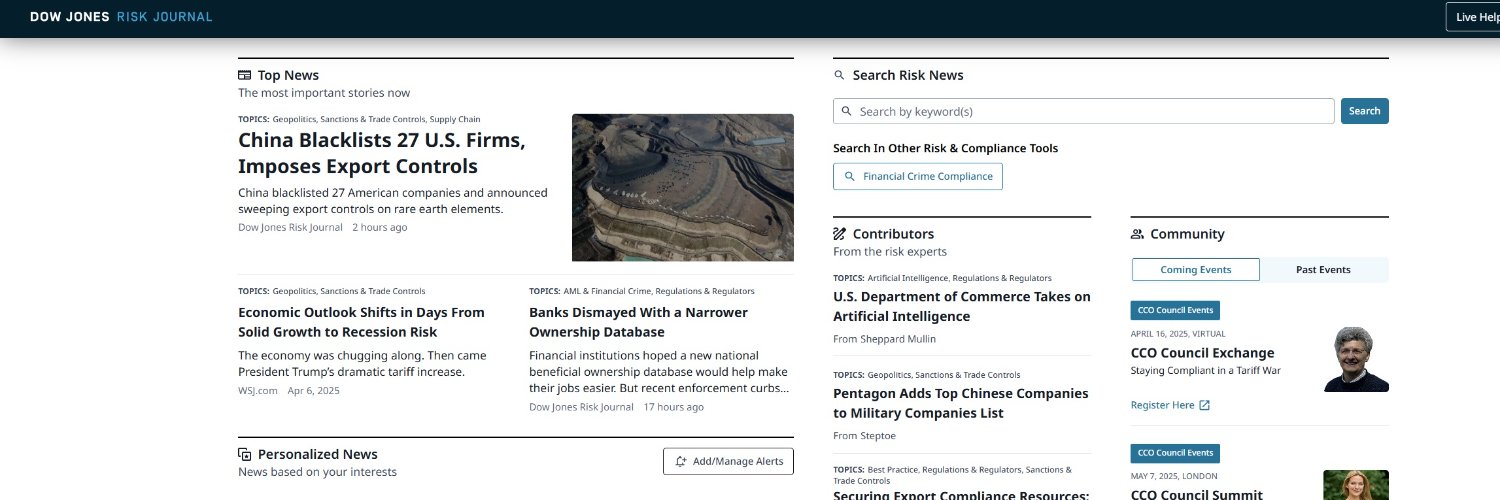Open U.S. Department of Commerce Takes on AI
The height and width of the screenshot is (500, 1500).
962,306
